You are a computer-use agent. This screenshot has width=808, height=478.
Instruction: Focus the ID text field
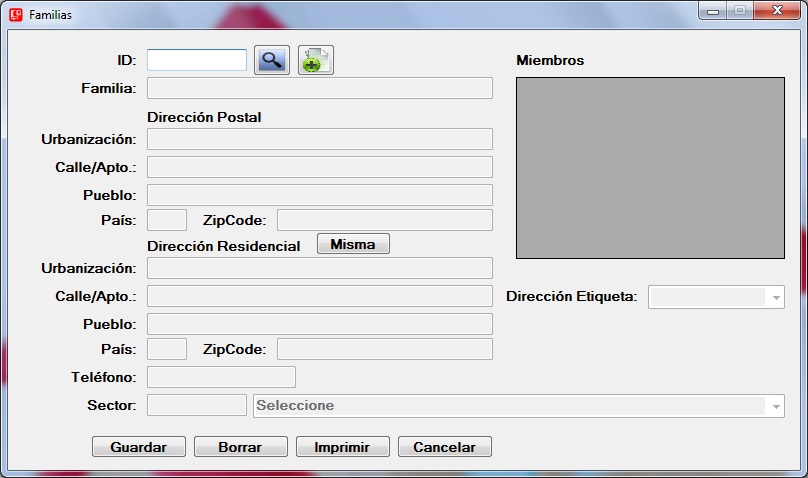tap(197, 60)
